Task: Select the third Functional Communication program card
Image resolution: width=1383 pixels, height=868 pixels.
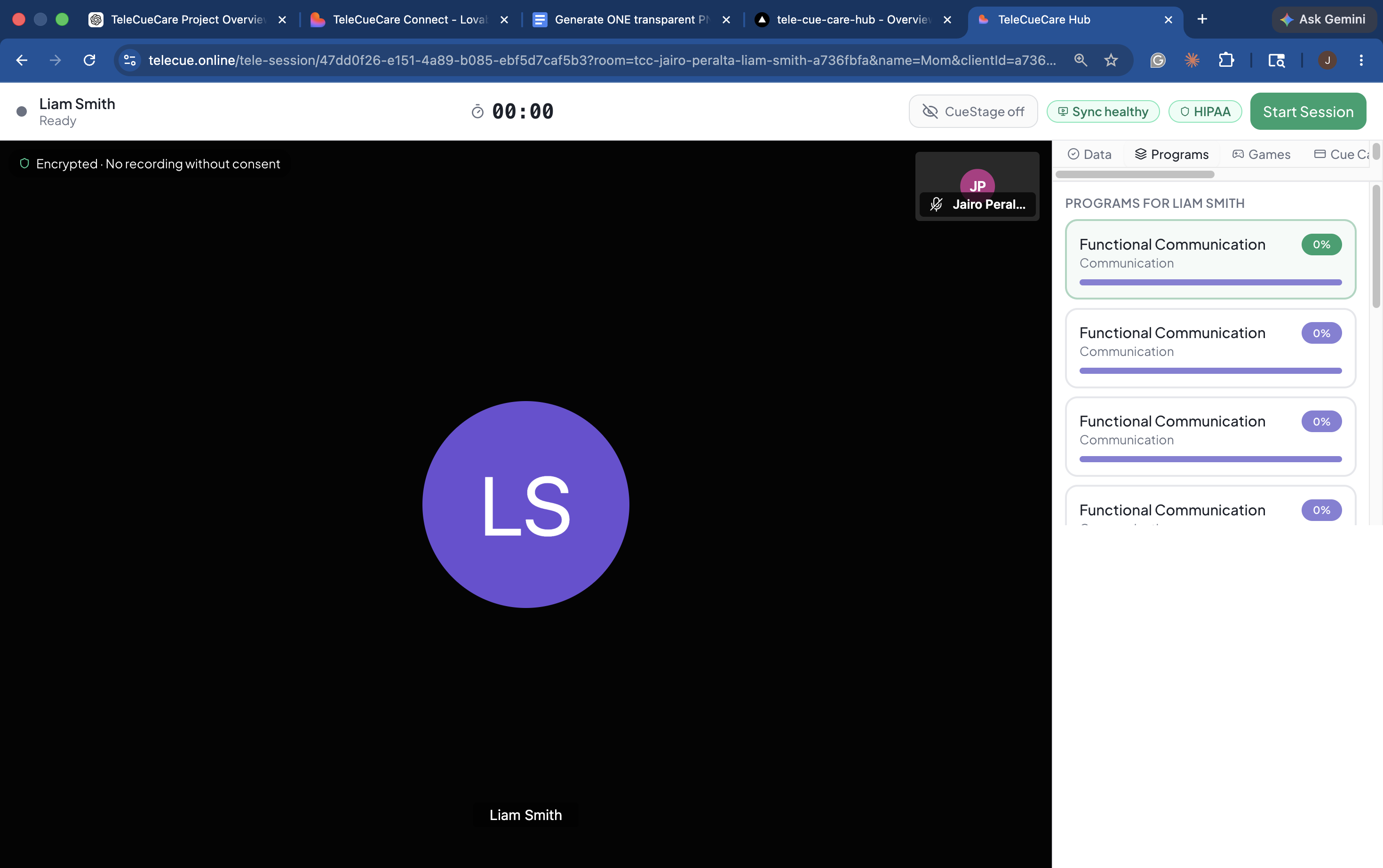Action: point(1210,436)
